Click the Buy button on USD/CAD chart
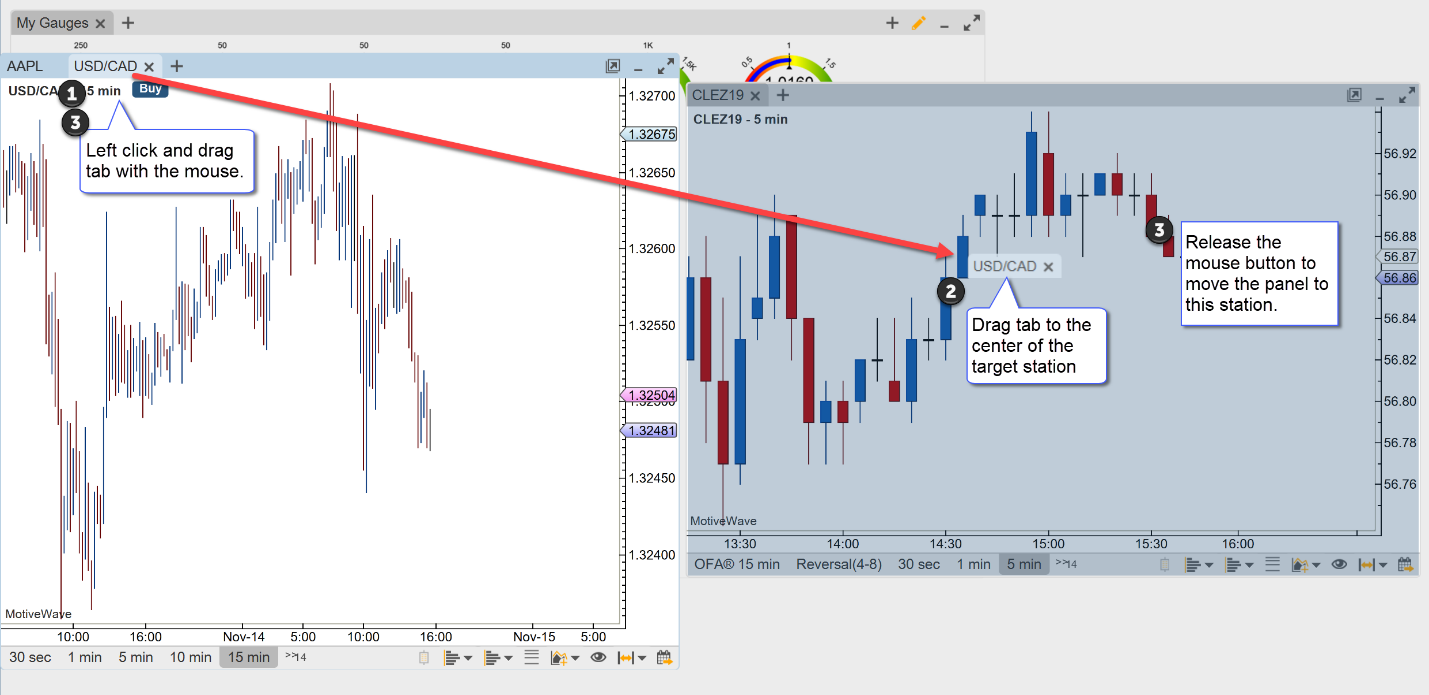Viewport: 1429px width, 695px height. click(150, 88)
